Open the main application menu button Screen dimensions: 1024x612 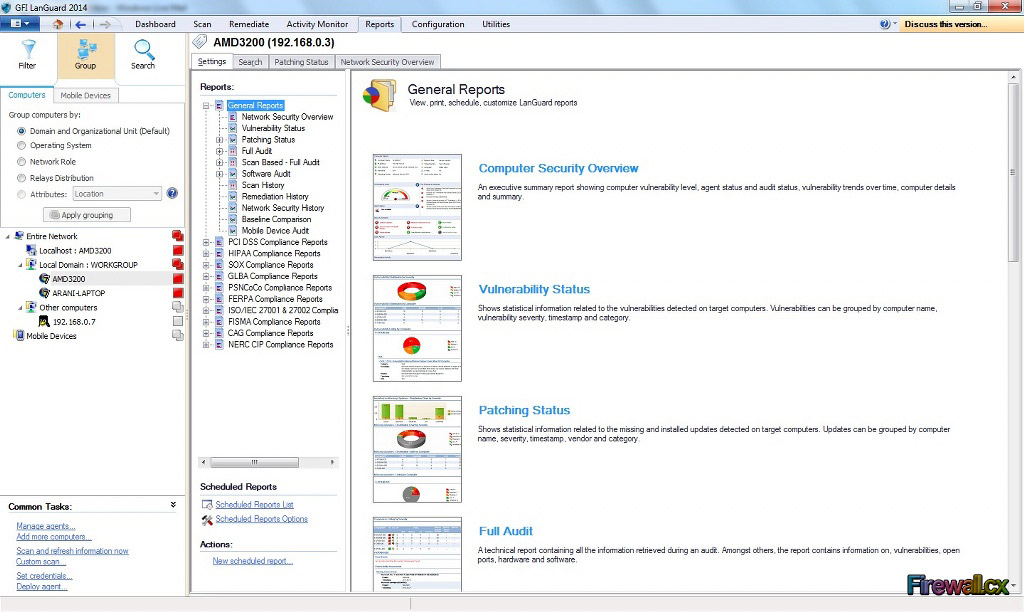click(x=20, y=24)
